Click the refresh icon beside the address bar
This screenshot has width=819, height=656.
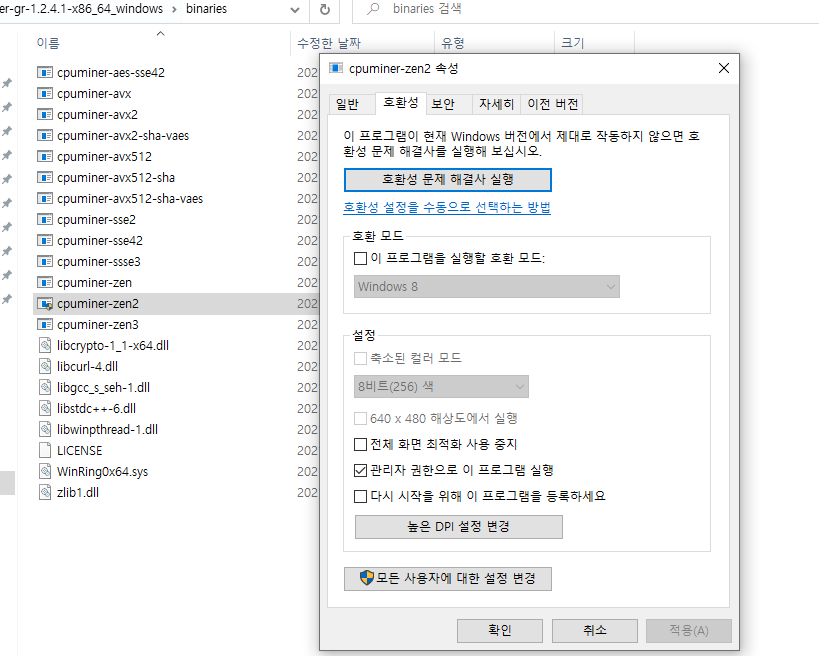pyautogui.click(x=324, y=9)
